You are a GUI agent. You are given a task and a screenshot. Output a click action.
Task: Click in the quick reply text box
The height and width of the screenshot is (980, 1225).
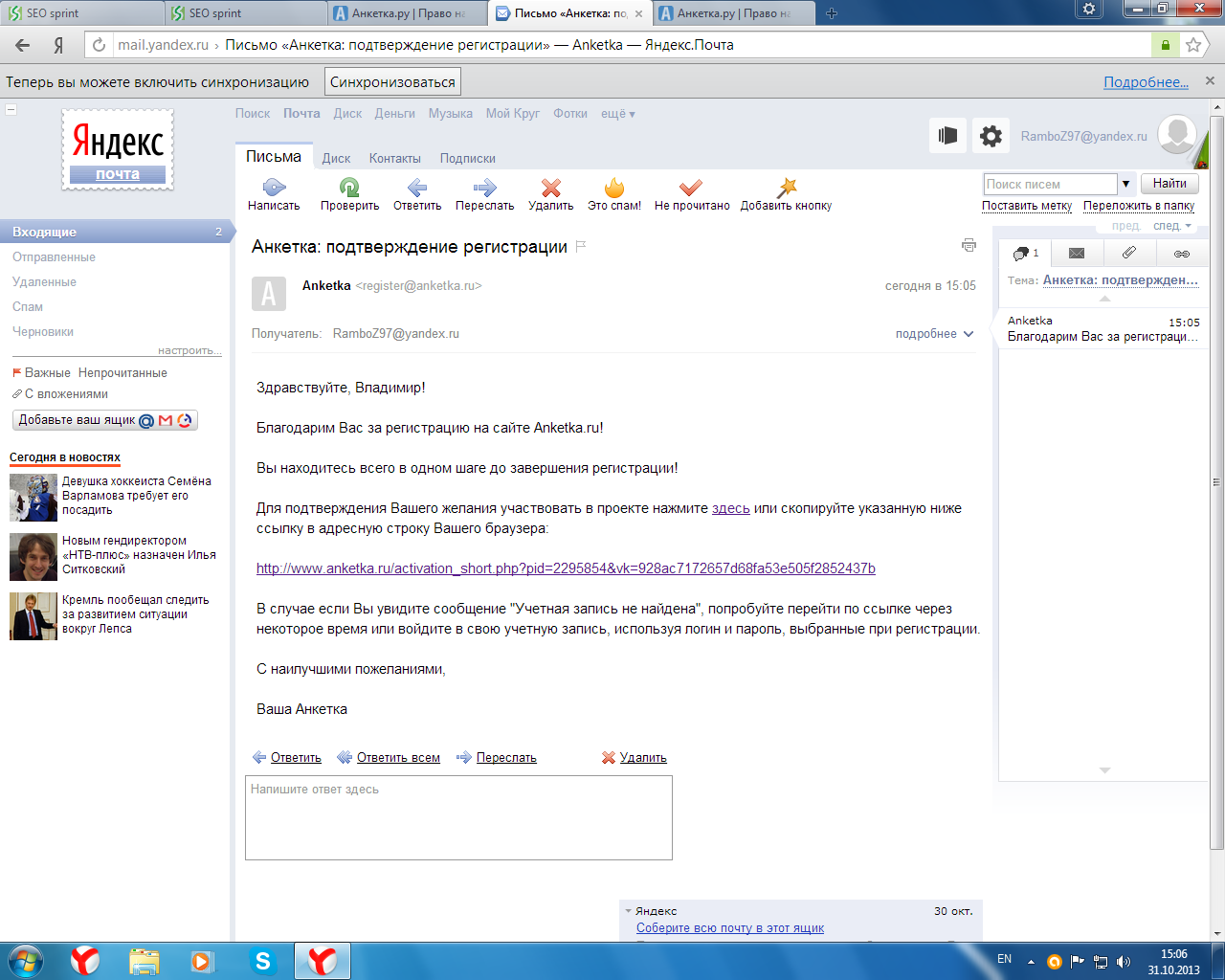pos(458,817)
